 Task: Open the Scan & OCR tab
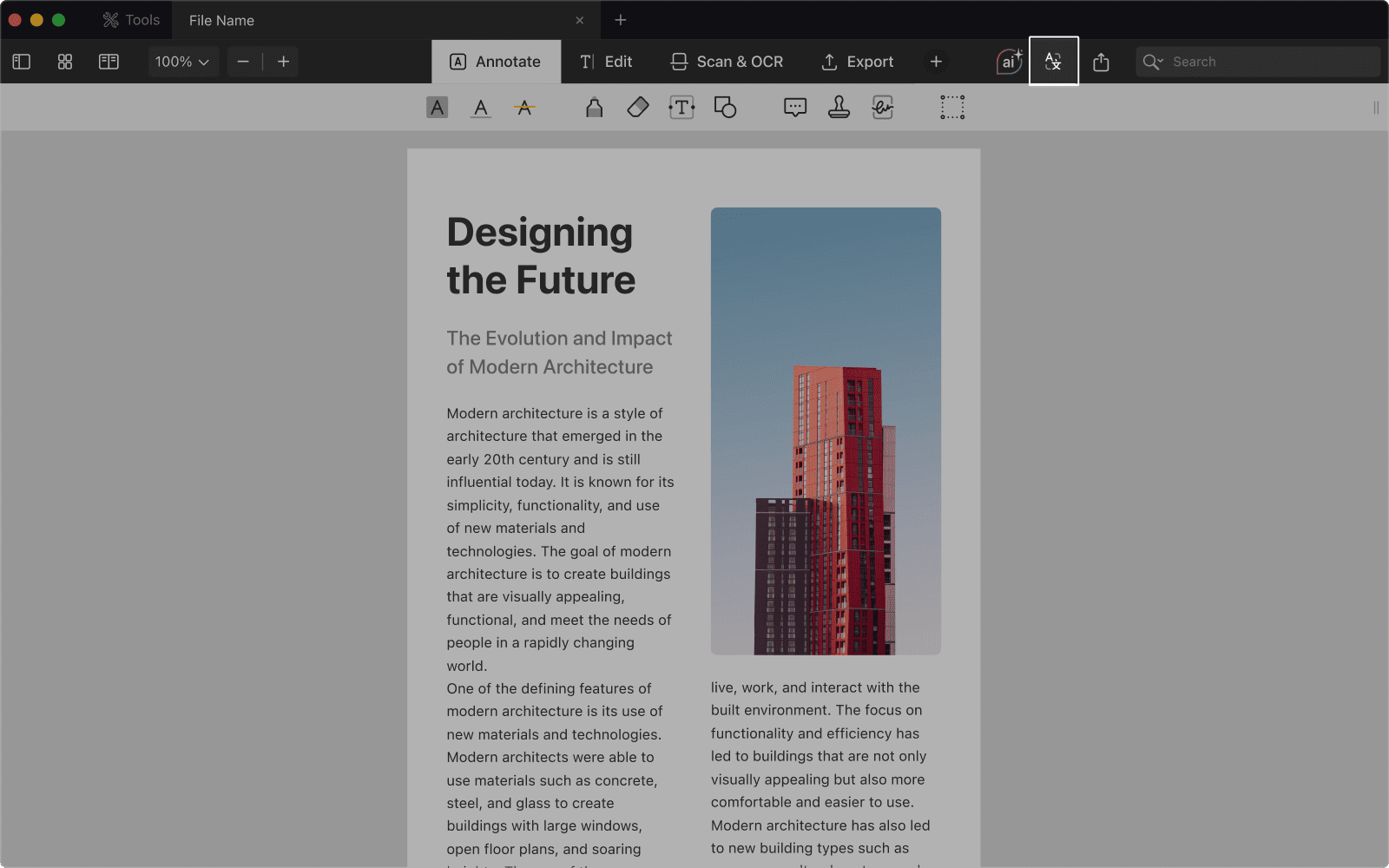tap(727, 62)
